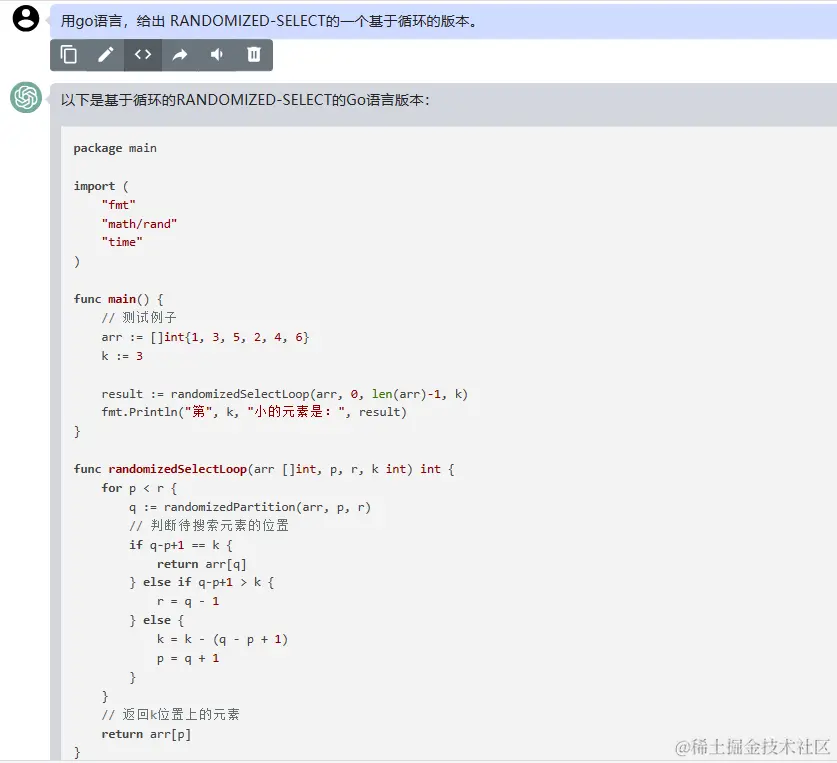Click the '} else if q-p+1 > k {' line
The image size is (837, 763).
(201, 583)
